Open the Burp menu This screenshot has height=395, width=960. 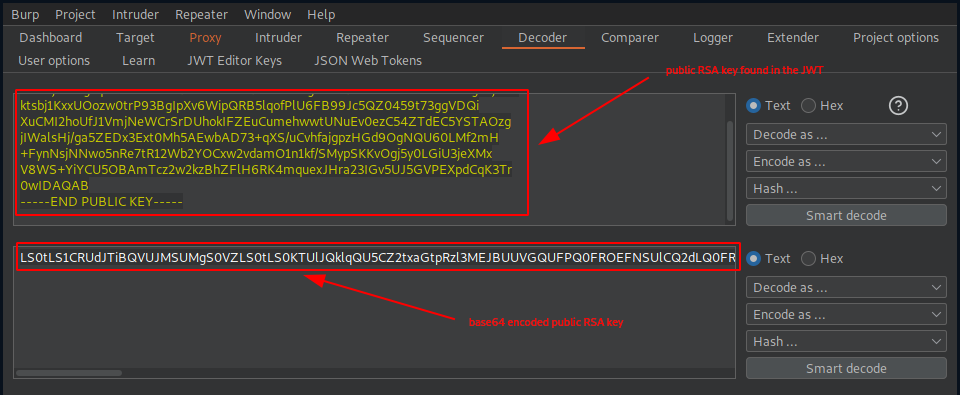click(25, 14)
